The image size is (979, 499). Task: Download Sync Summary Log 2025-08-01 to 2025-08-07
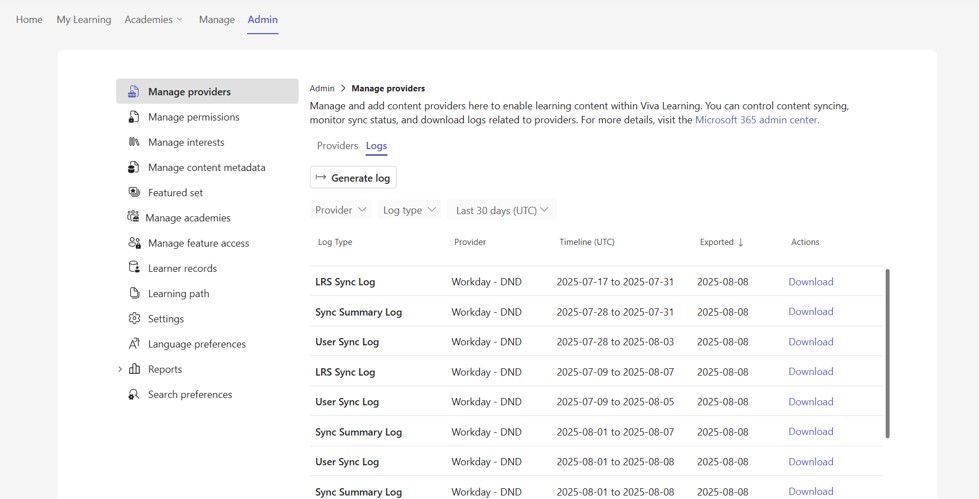click(810, 432)
